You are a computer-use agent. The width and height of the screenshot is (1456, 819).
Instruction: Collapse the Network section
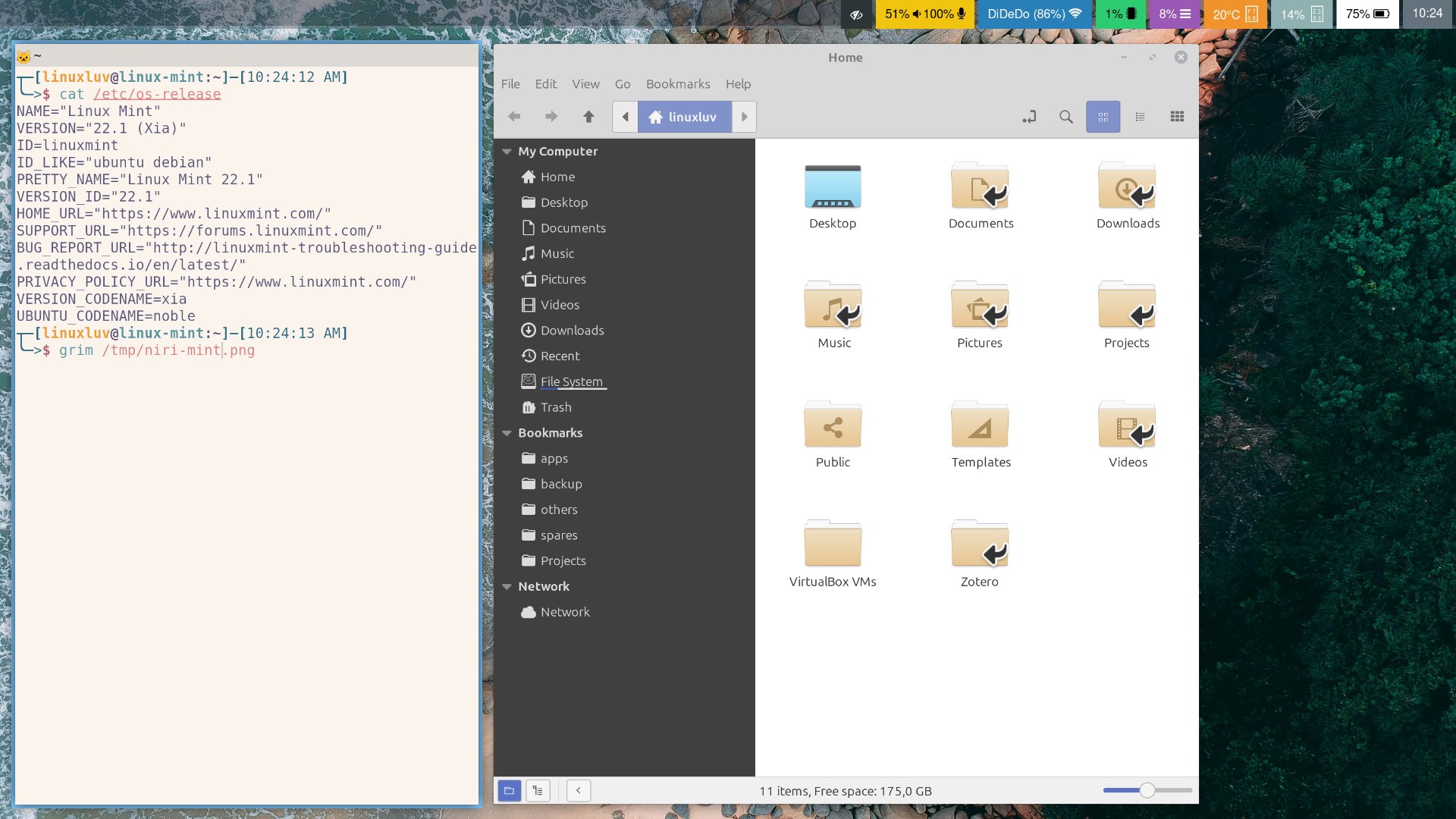pyautogui.click(x=507, y=587)
